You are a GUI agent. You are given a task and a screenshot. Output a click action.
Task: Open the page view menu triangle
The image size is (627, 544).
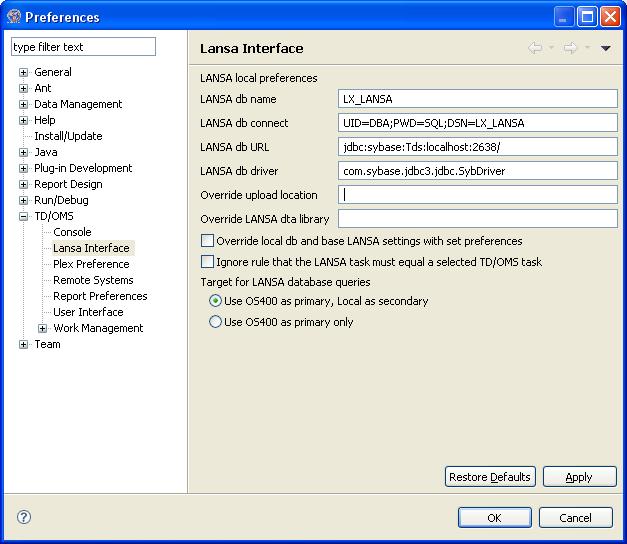pyautogui.click(x=605, y=48)
